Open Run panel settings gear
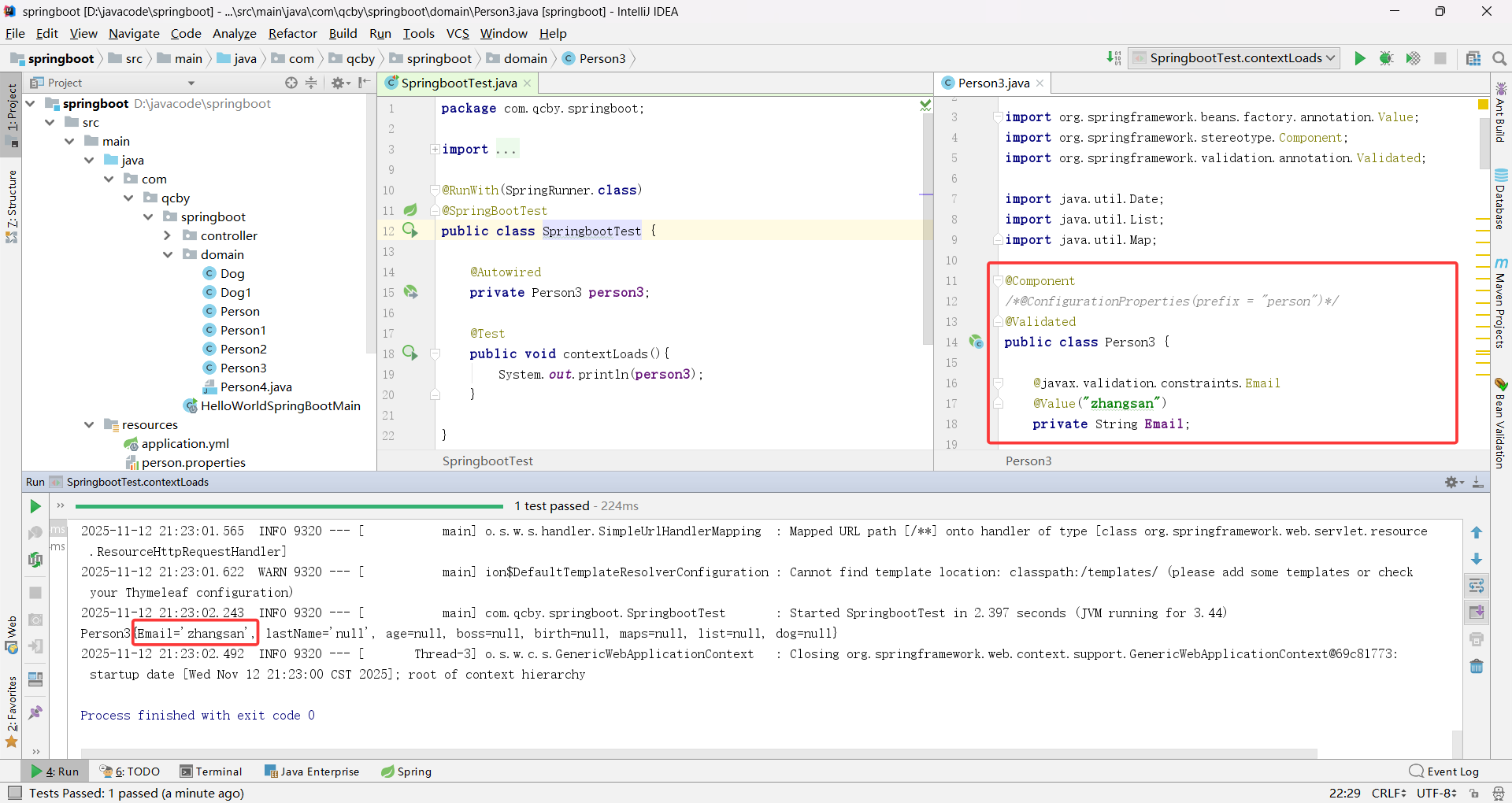 click(1453, 482)
